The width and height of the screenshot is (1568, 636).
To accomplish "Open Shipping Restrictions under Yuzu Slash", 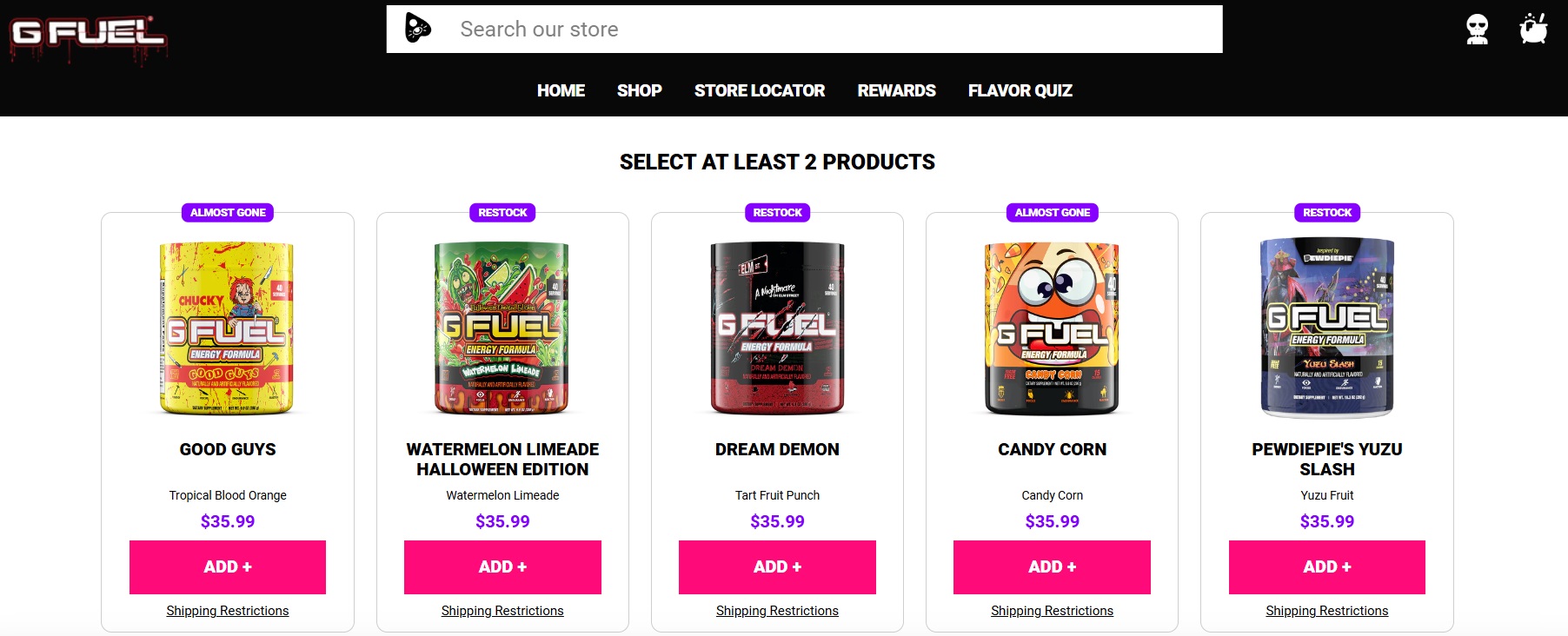I will [x=1325, y=610].
